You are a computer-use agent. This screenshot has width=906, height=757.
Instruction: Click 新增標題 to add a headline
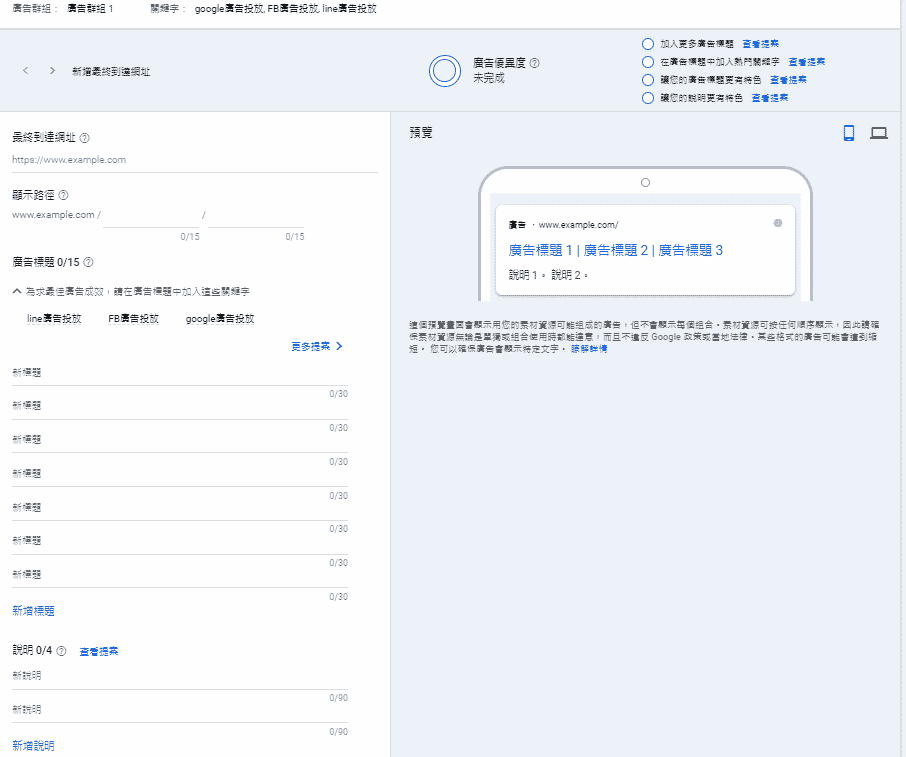click(x=34, y=611)
